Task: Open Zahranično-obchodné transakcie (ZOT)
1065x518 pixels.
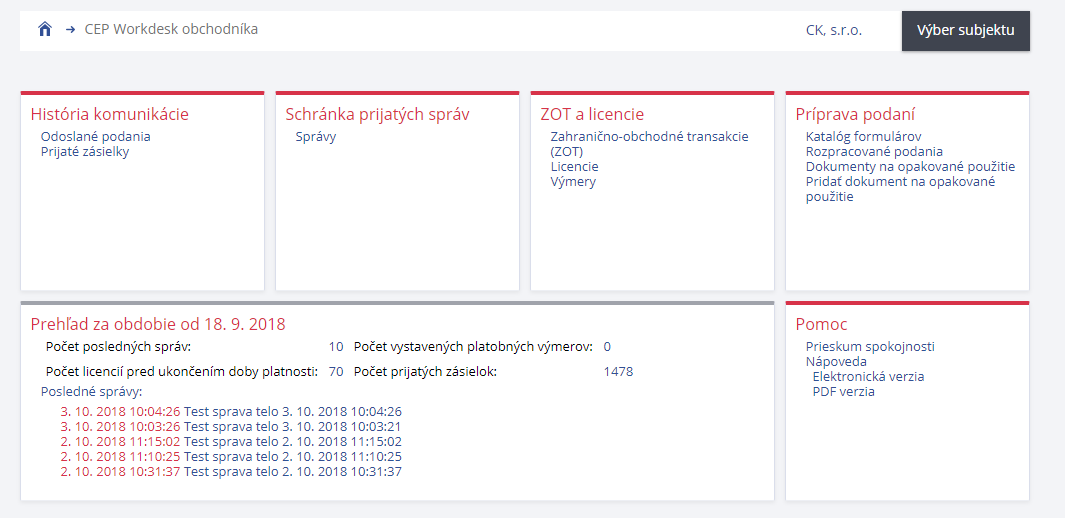Action: point(649,144)
